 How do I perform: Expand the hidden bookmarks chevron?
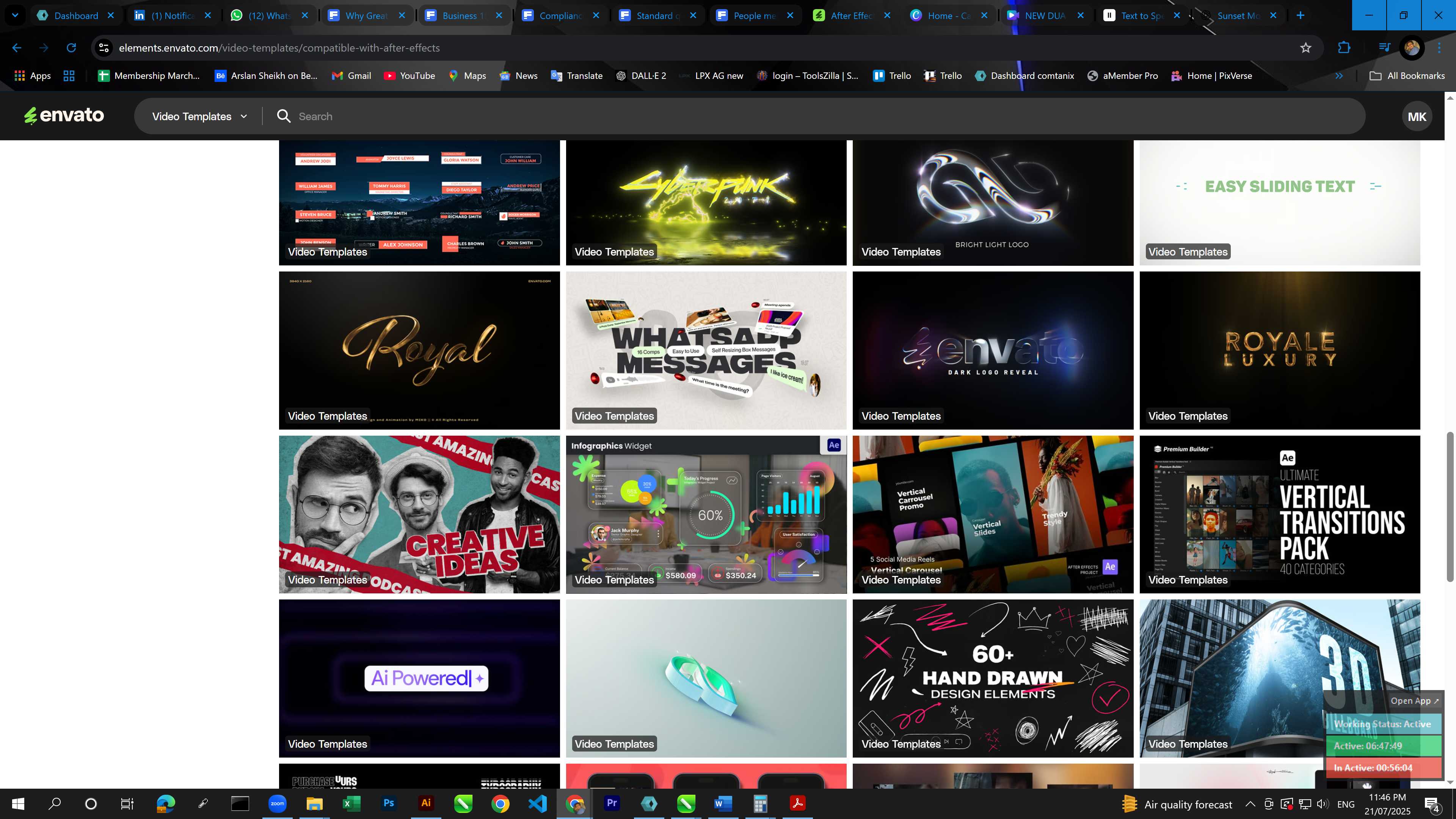1339,76
